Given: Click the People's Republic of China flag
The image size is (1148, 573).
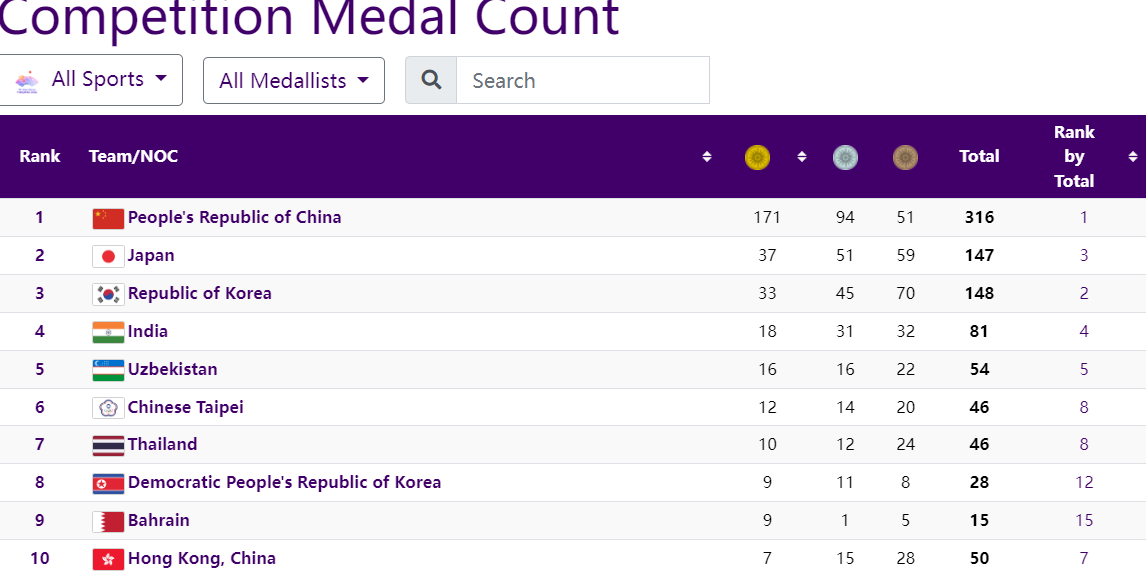Looking at the screenshot, I should [108, 218].
